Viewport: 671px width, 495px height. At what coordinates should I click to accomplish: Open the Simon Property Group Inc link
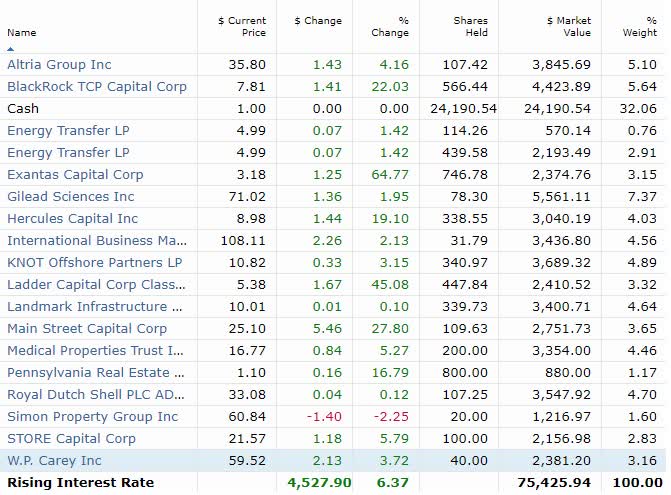pyautogui.click(x=92, y=416)
